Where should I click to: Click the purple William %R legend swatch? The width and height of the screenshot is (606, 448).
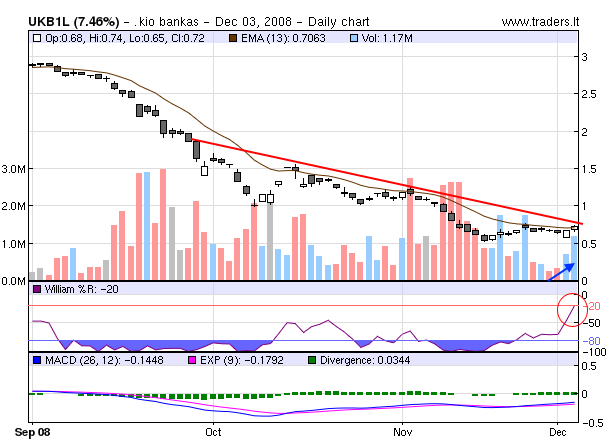pos(37,289)
